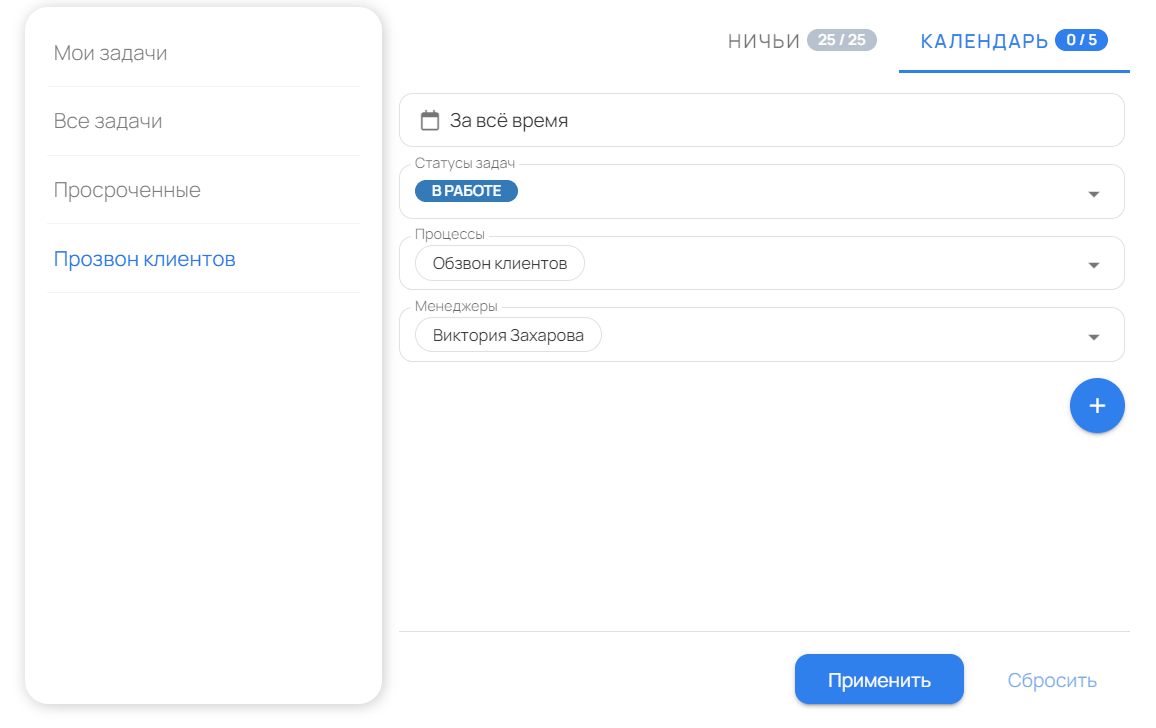Image resolution: width=1156 pixels, height=728 pixels.
Task: Switch to the НИЧЬИ tab
Action: [764, 41]
